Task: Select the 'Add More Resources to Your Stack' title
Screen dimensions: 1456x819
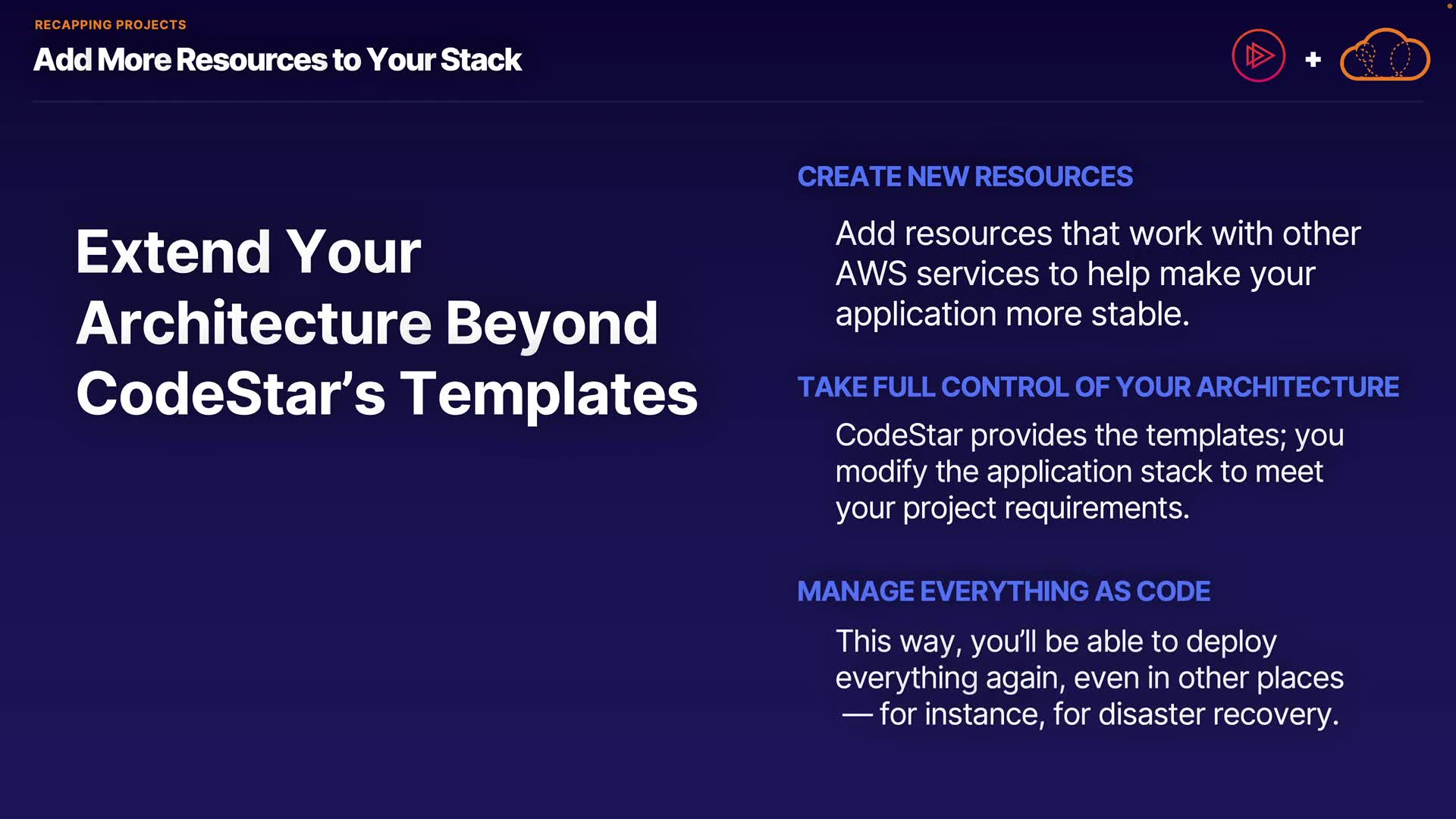Action: [278, 60]
